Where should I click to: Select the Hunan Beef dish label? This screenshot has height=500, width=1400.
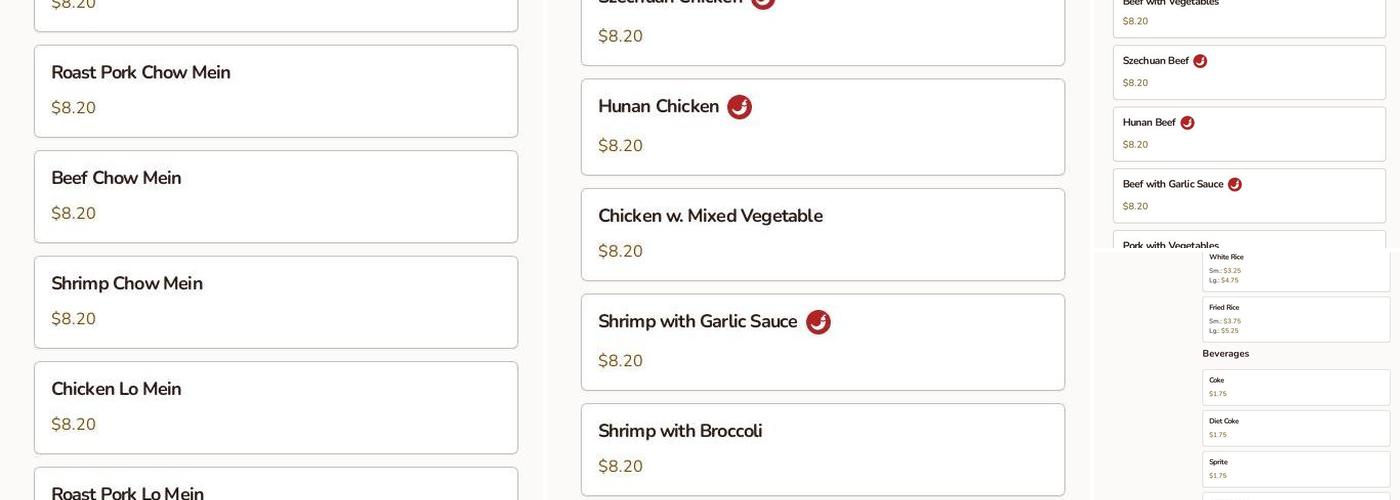(x=1149, y=123)
